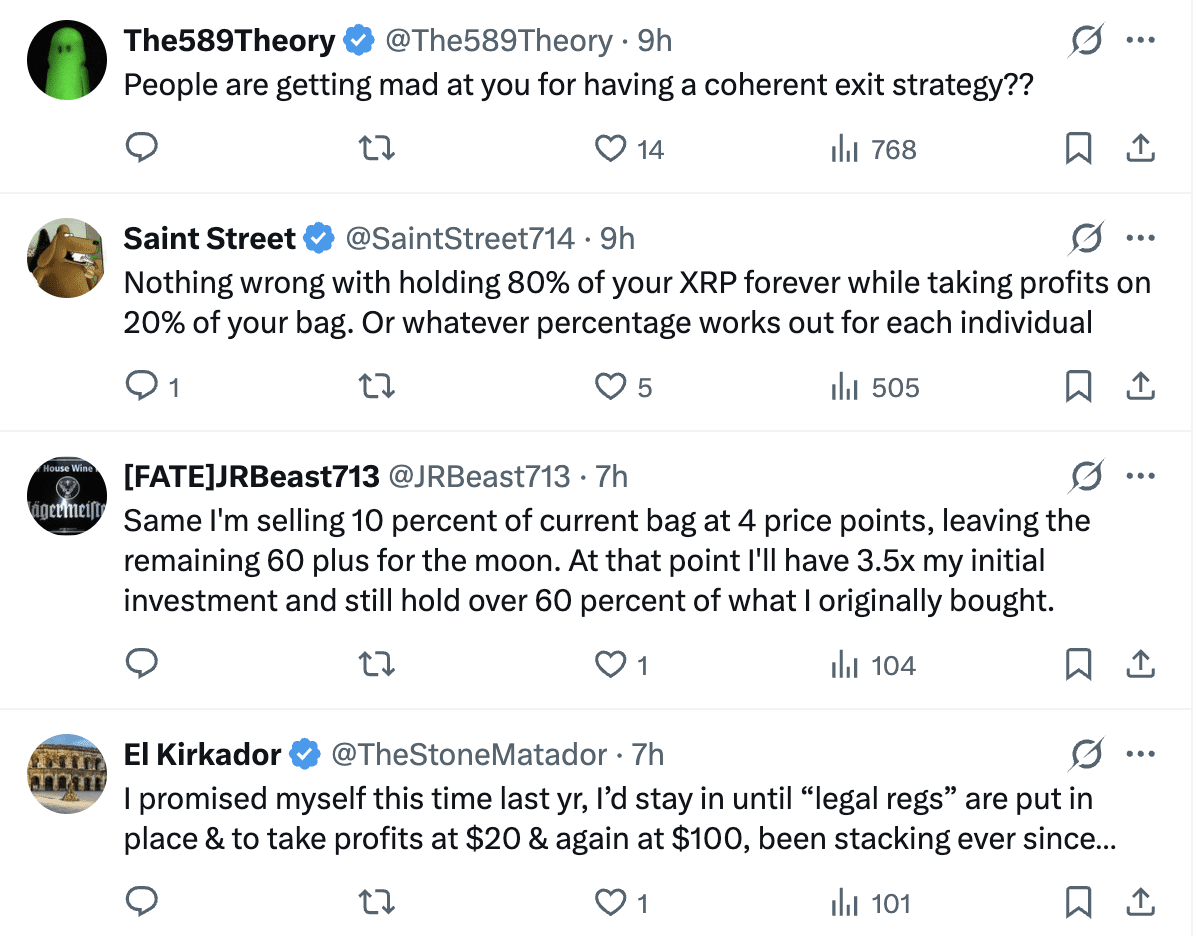The height and width of the screenshot is (936, 1198).
Task: Bookmark El Kirkador's tweet
Action: pos(1078,903)
